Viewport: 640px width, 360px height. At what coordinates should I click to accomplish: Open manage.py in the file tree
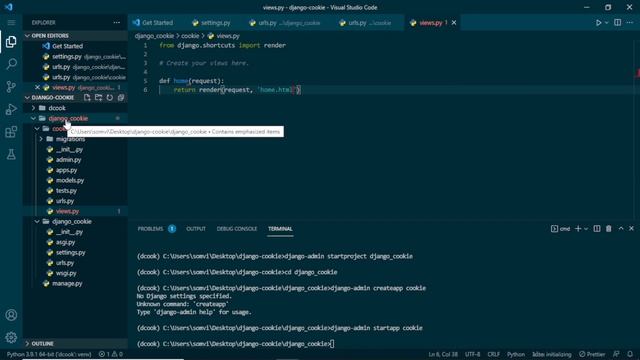67,283
